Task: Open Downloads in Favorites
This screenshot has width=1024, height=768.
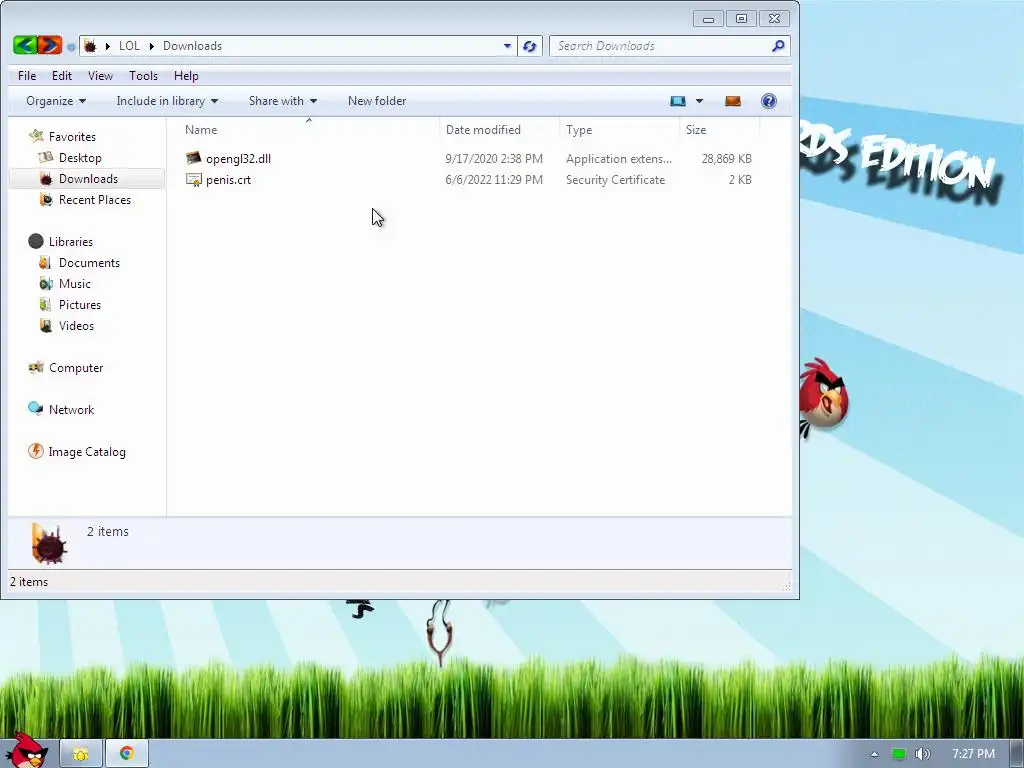Action: click(88, 178)
